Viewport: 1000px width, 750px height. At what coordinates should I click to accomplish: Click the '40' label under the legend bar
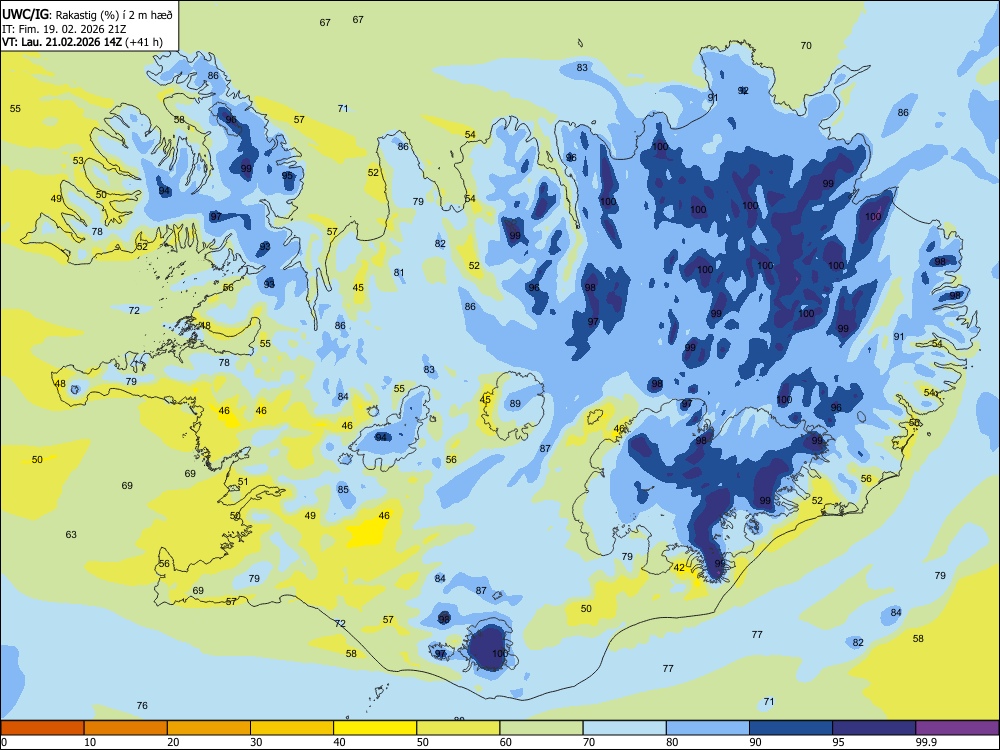tap(339, 742)
